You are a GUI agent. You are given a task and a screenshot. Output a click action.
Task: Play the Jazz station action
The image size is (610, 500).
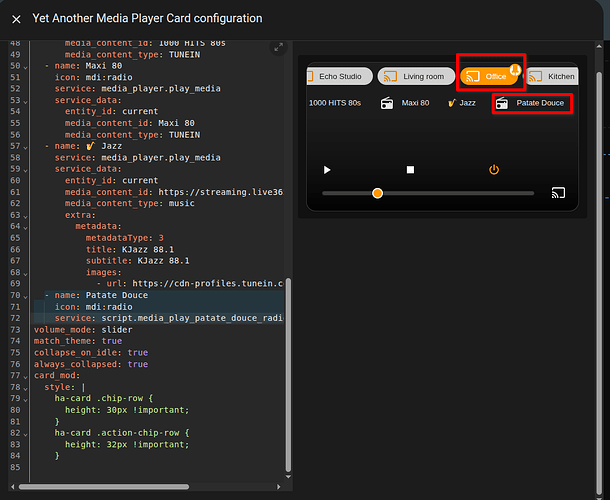[x=462, y=103]
